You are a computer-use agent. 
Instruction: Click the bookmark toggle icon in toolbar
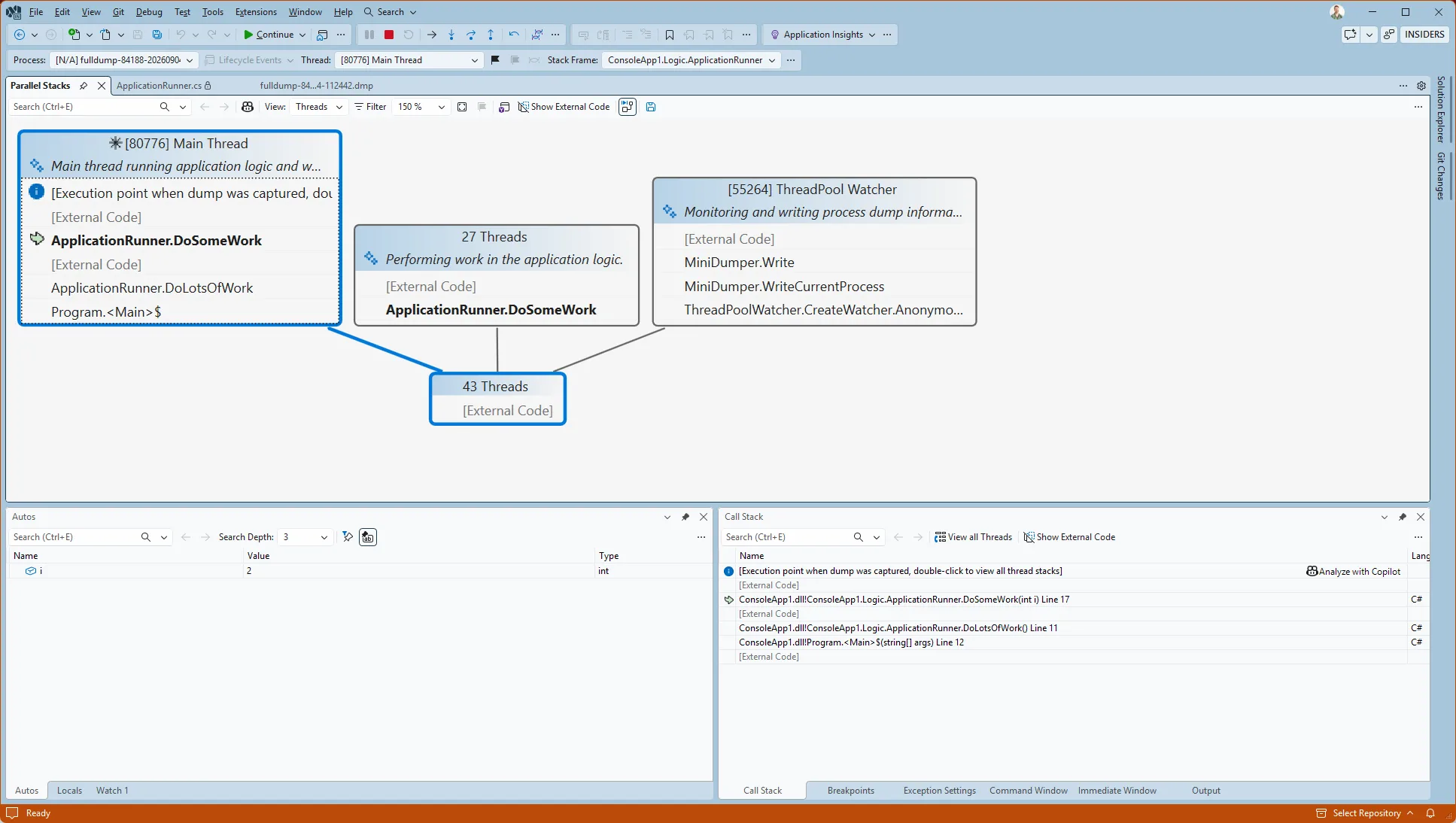pyautogui.click(x=670, y=35)
